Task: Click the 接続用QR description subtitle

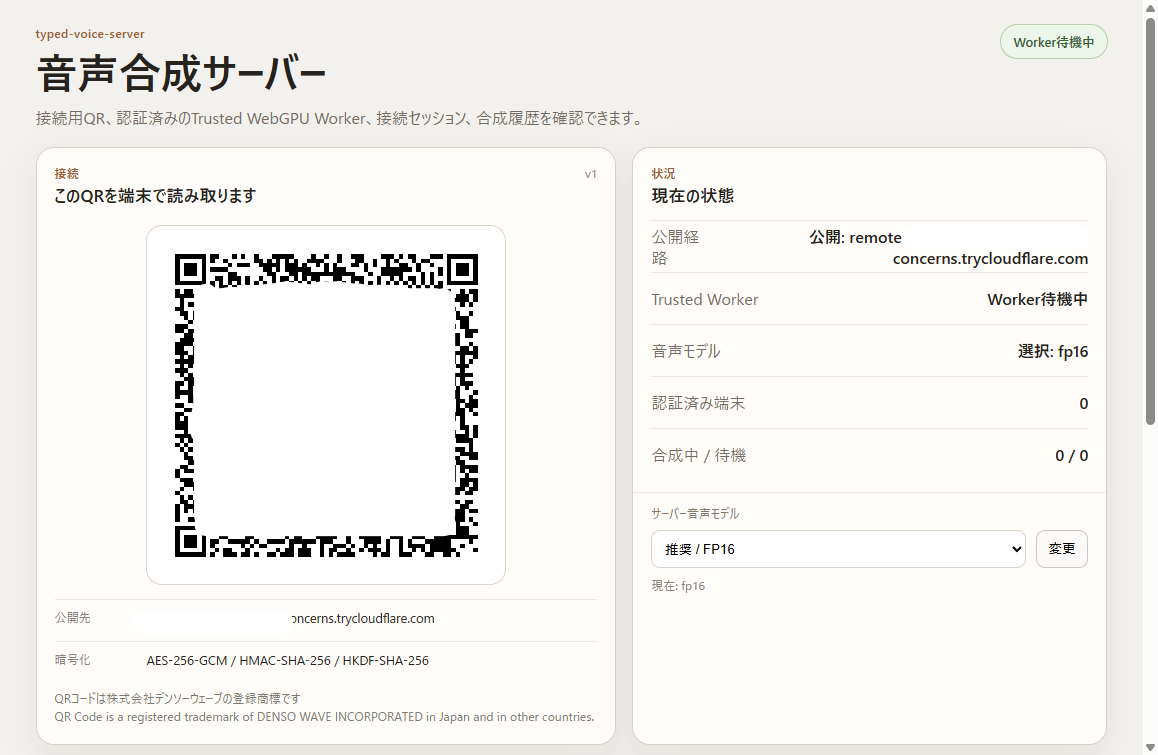Action: coord(341,118)
